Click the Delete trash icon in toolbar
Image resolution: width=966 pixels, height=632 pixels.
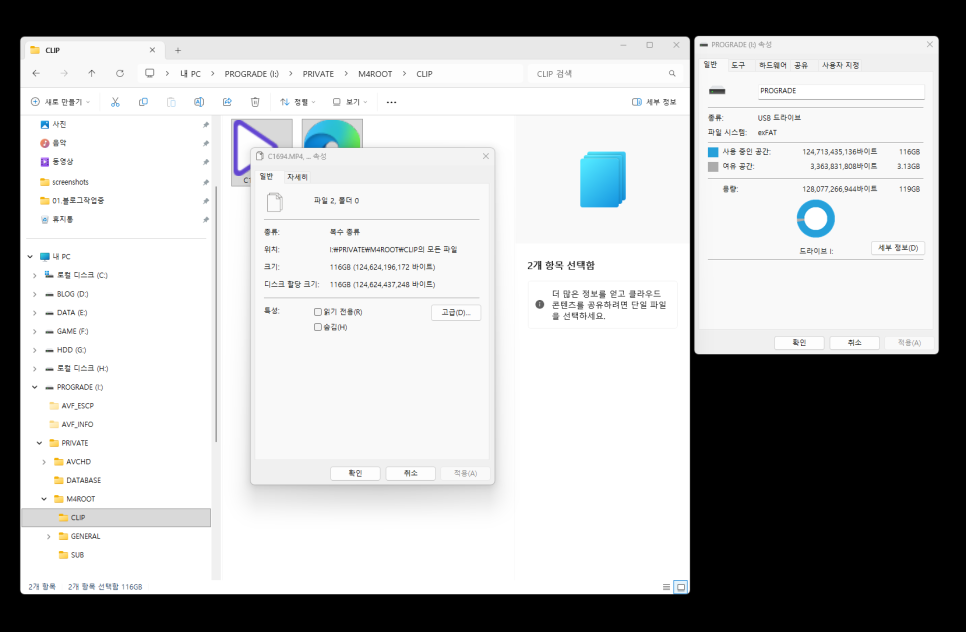[255, 102]
